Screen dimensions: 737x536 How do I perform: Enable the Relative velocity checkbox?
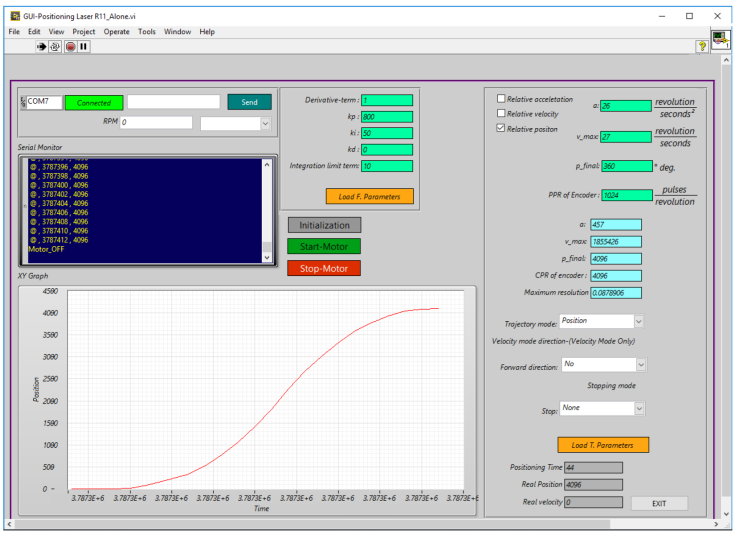(x=502, y=114)
